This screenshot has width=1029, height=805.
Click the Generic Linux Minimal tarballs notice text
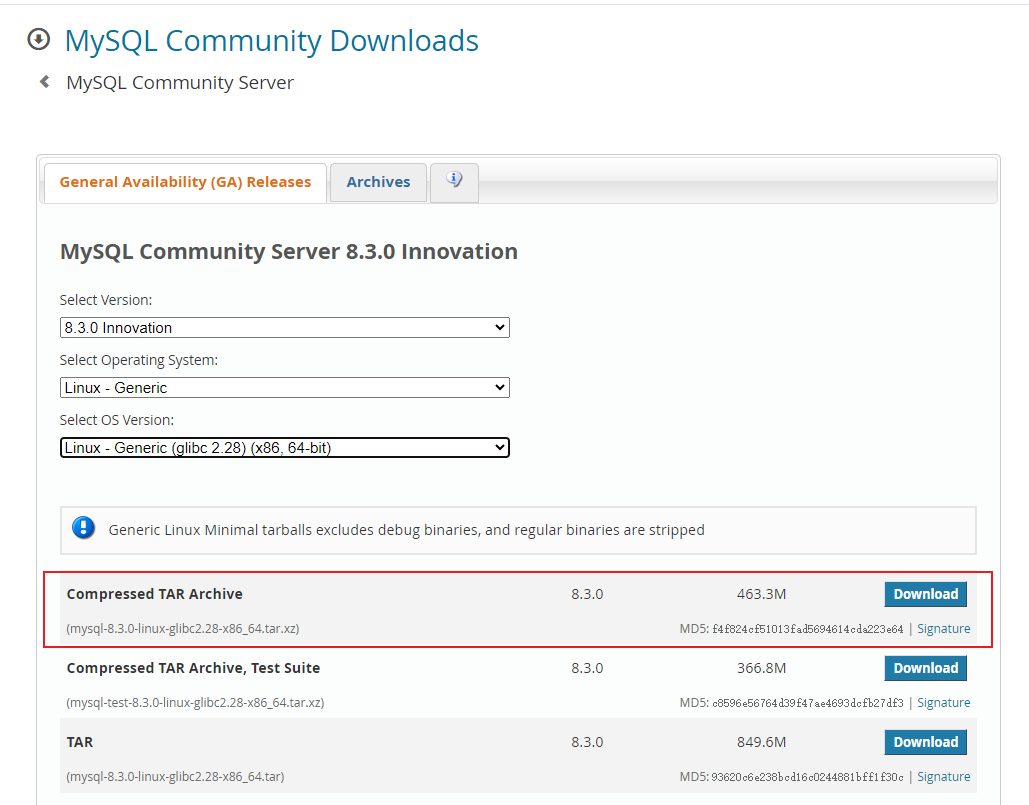click(x=406, y=530)
